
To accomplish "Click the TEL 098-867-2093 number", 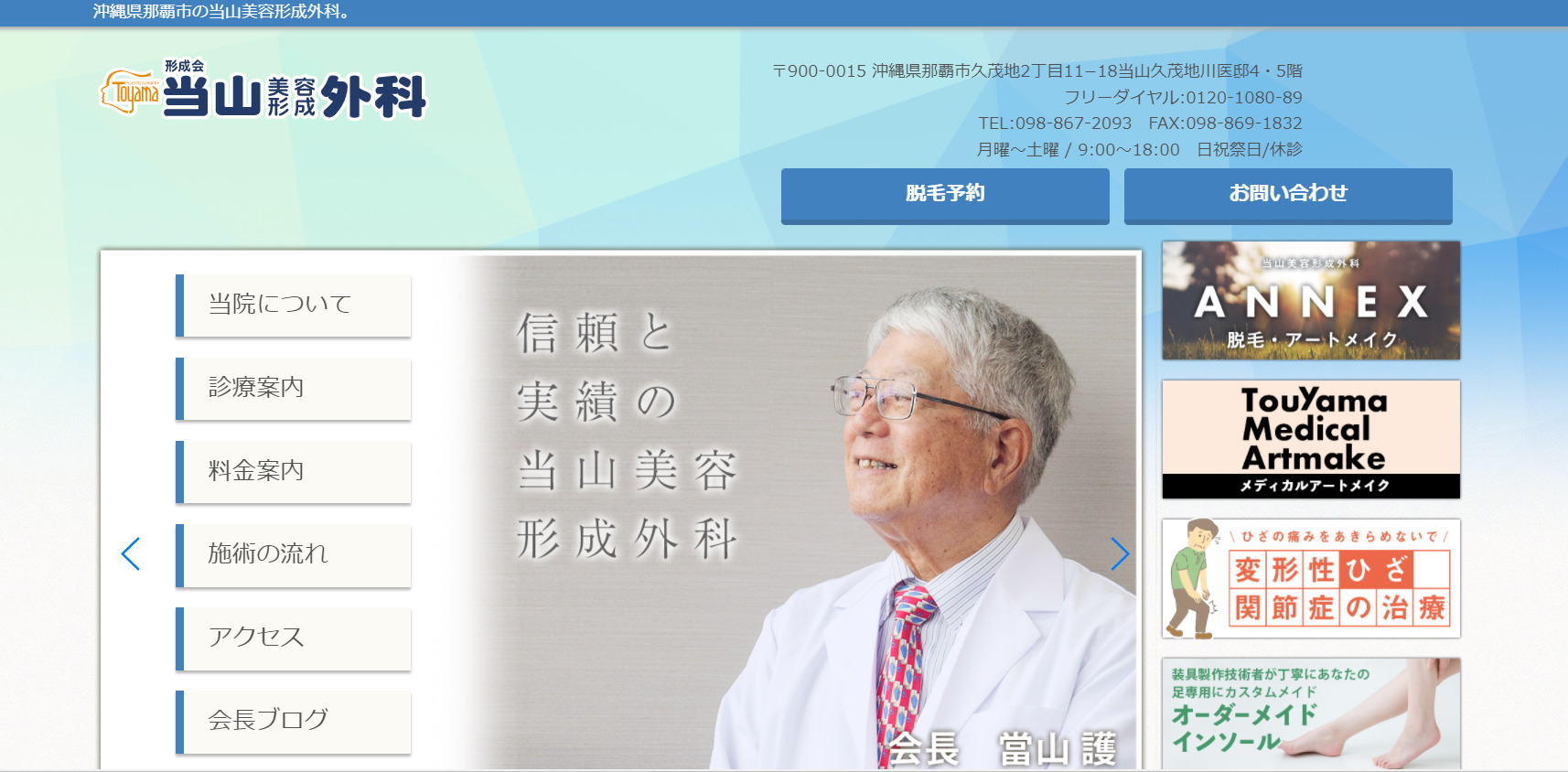I will click(x=1054, y=123).
